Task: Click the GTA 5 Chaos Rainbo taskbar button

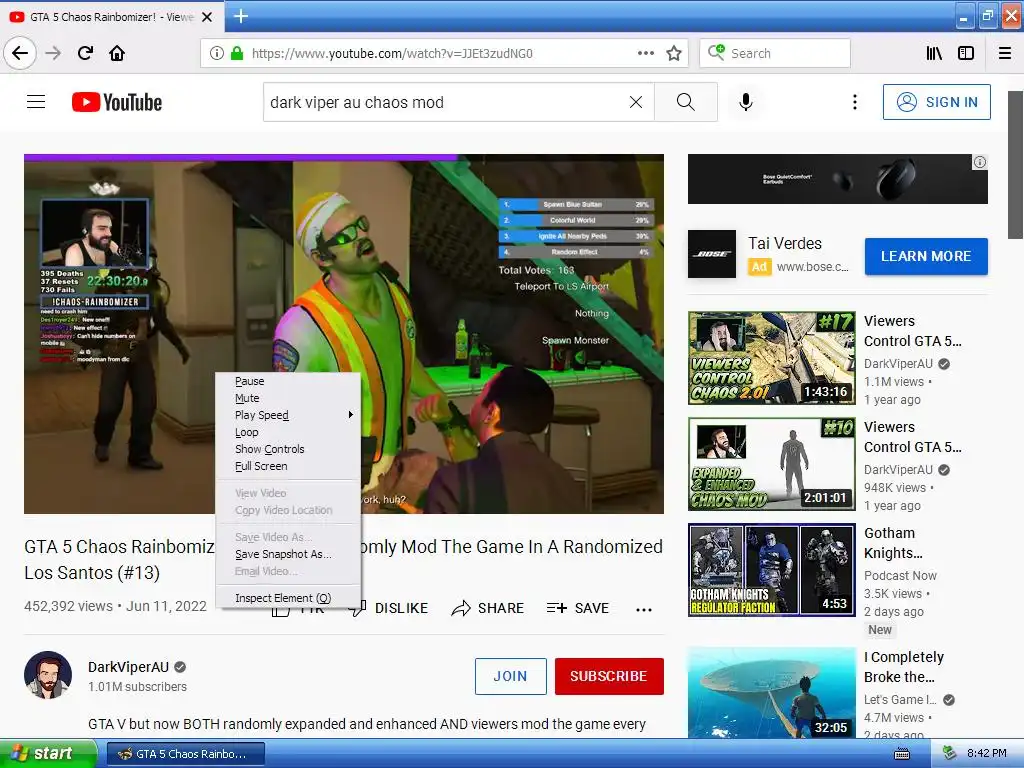Action: [x=185, y=754]
